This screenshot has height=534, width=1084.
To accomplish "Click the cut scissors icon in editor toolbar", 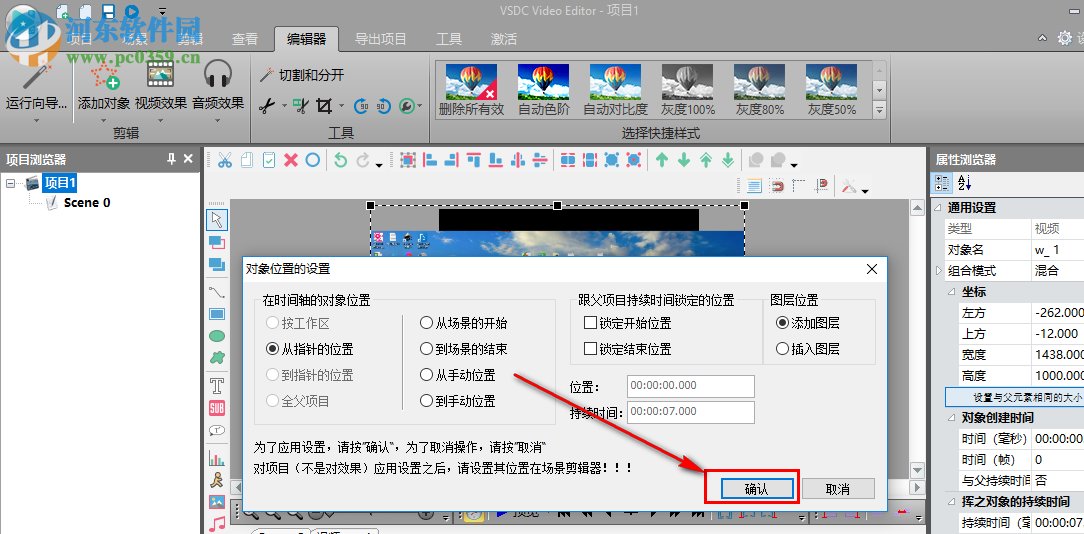I will [x=225, y=160].
